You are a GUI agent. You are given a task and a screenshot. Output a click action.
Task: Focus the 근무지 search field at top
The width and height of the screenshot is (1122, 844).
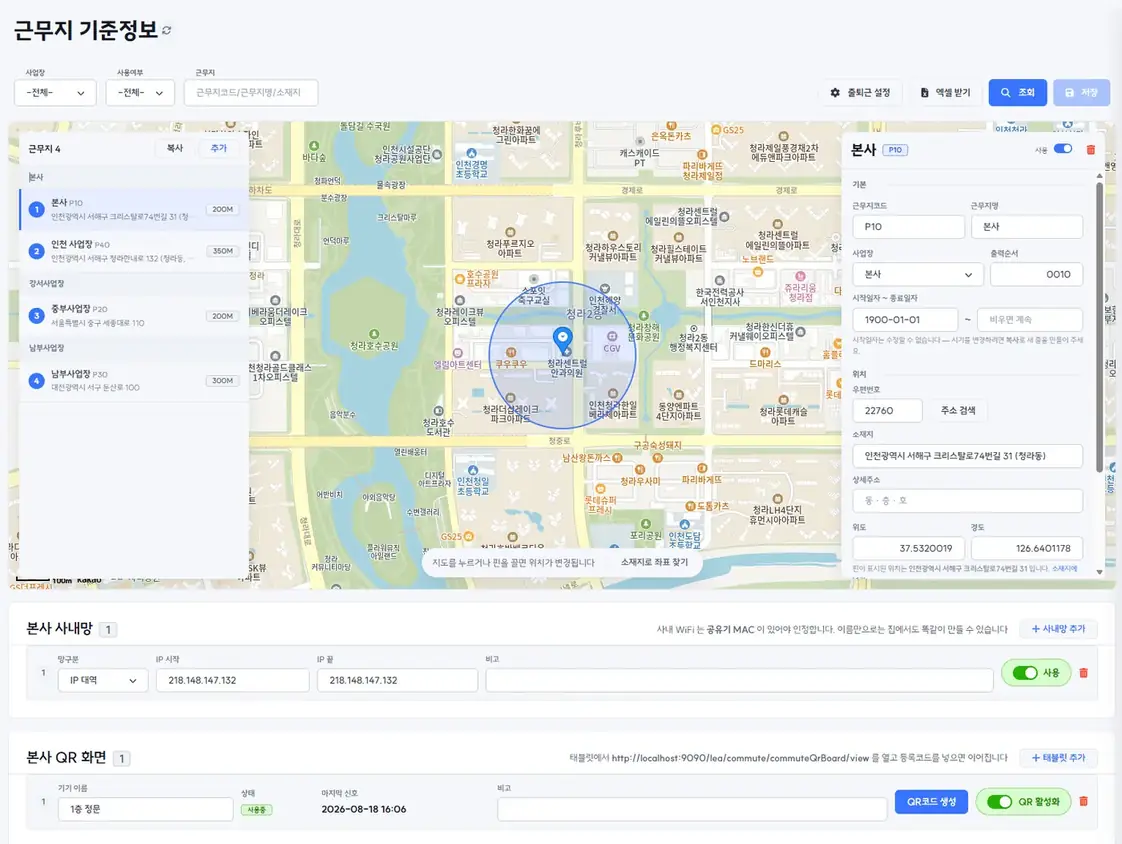(250, 92)
